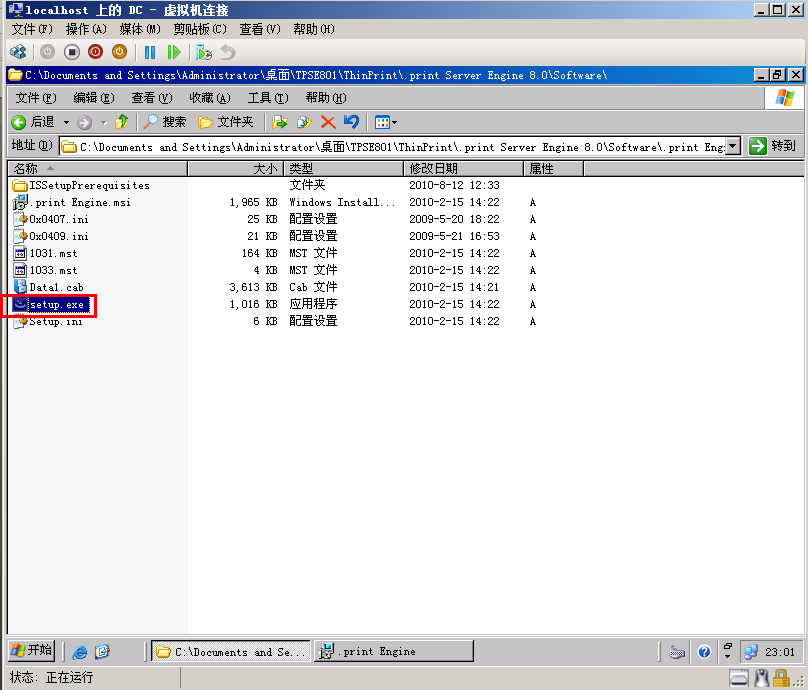Viewport: 808px width, 690px height.
Task: Switch to the C:\Documents and Se... taskbar button
Action: pos(231,652)
